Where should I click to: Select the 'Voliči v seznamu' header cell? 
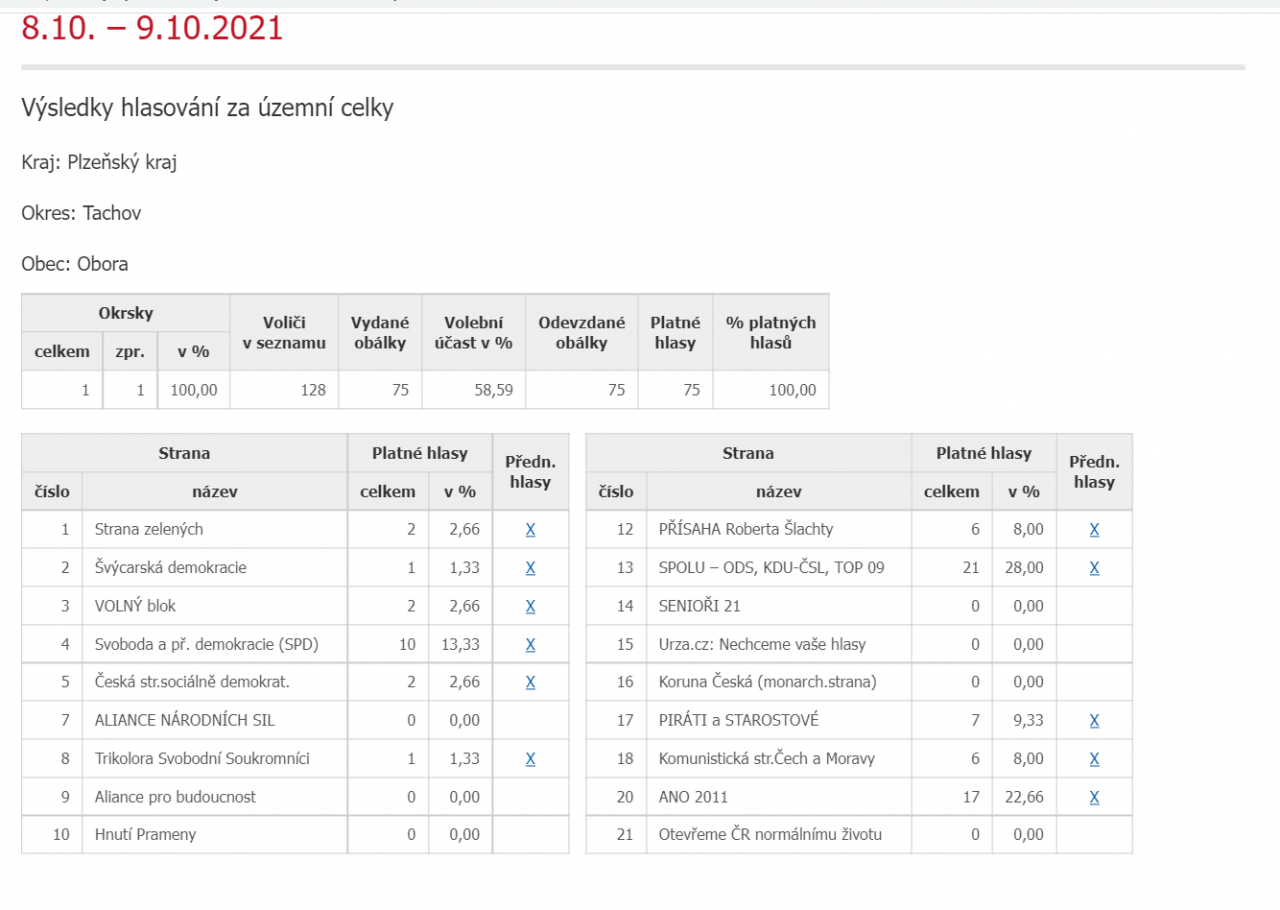click(284, 332)
